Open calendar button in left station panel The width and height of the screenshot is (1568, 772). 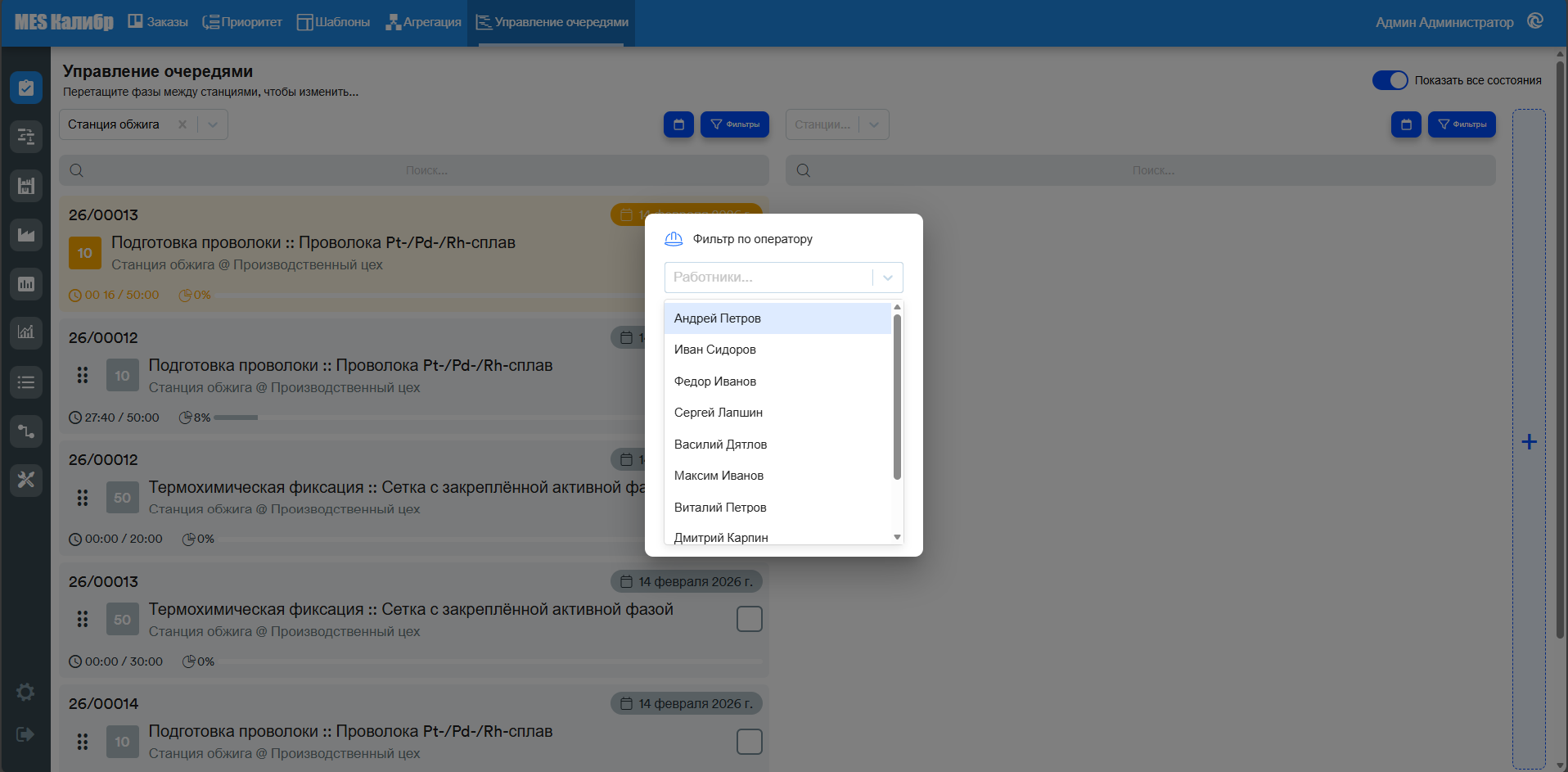[678, 124]
